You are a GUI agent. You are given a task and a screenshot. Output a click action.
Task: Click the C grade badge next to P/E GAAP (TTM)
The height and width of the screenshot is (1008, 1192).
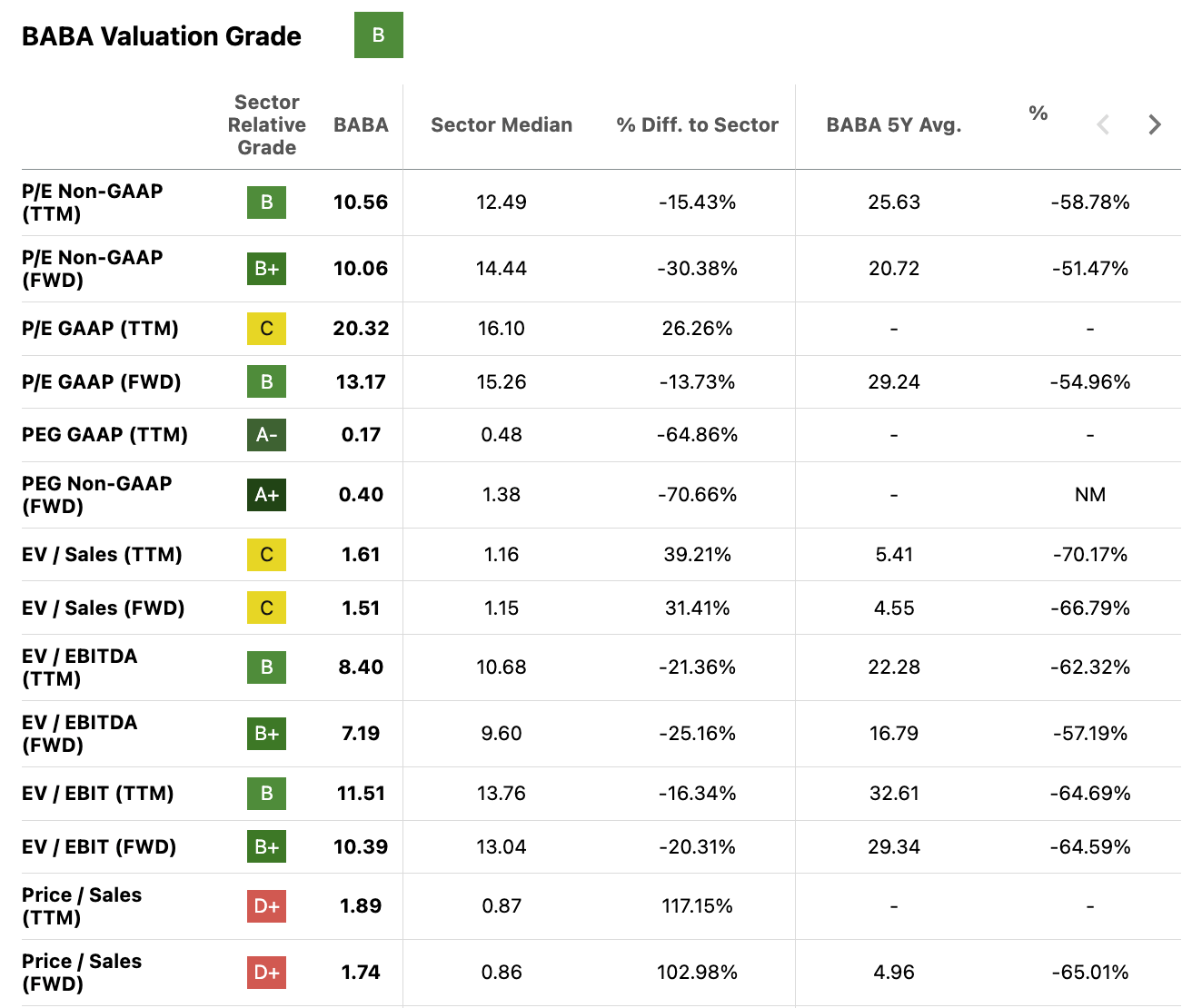(266, 329)
